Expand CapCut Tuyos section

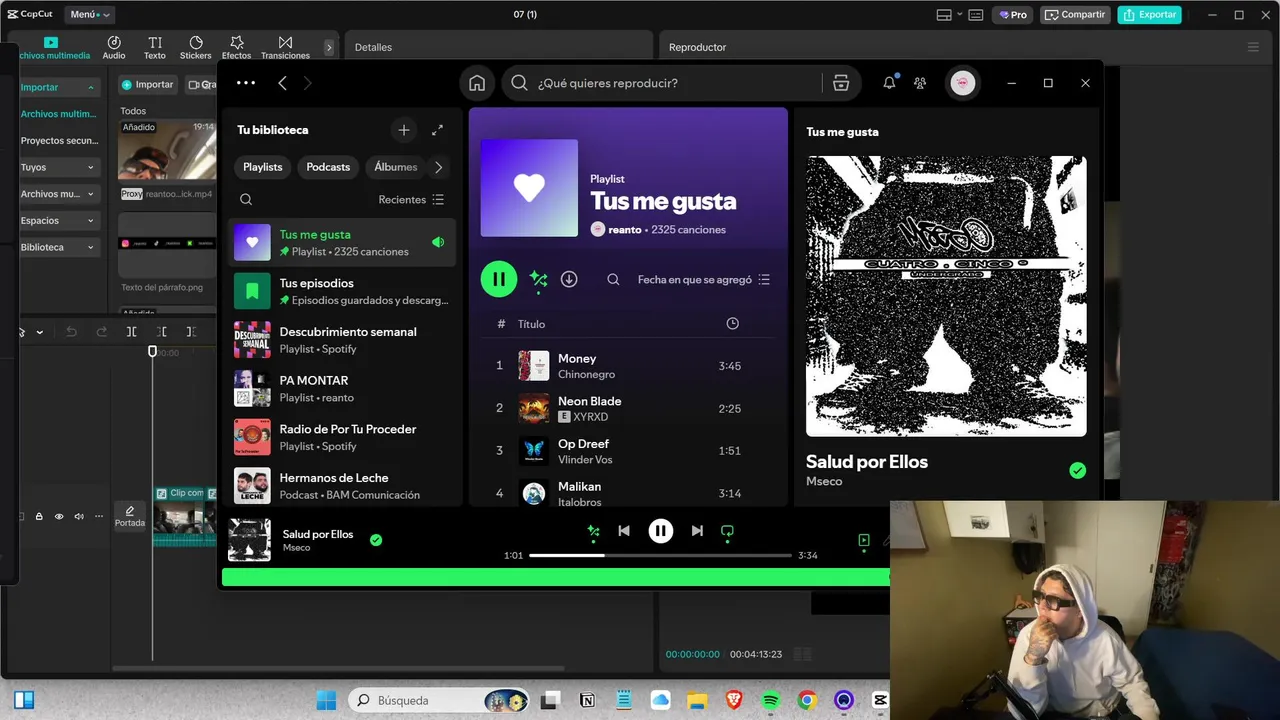[59, 167]
